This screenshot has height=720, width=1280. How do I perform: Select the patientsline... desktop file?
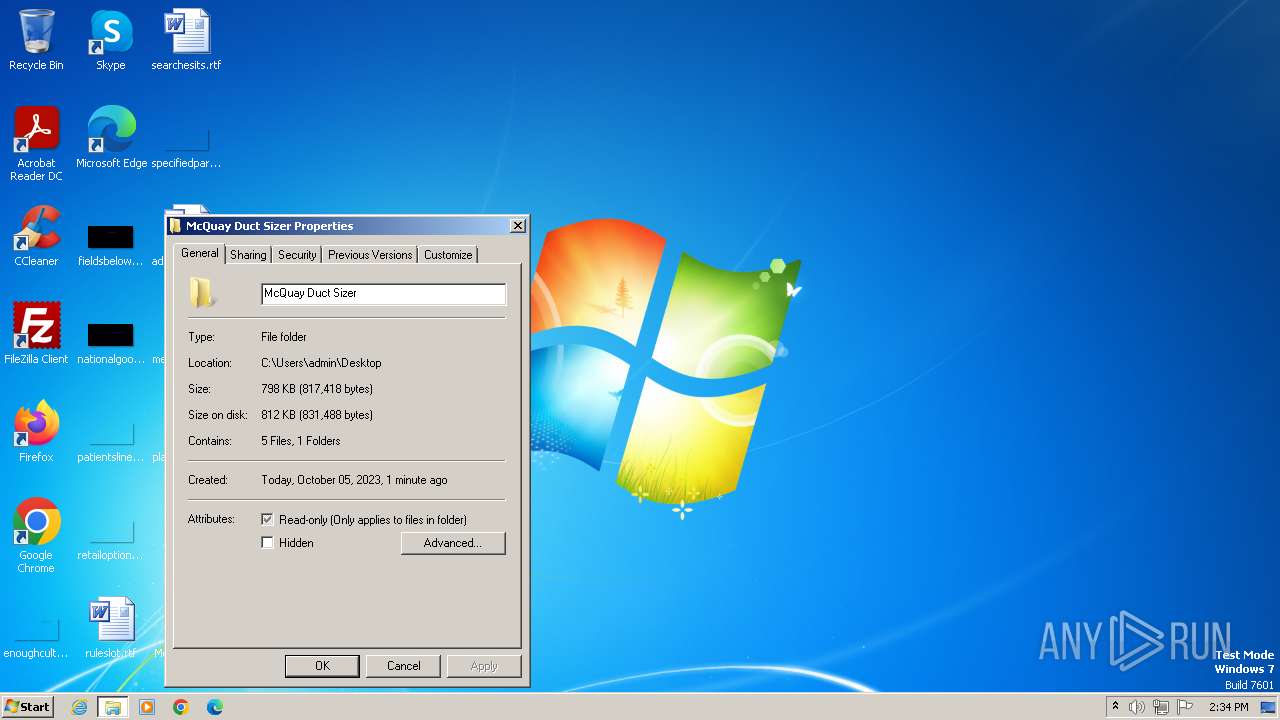point(110,441)
